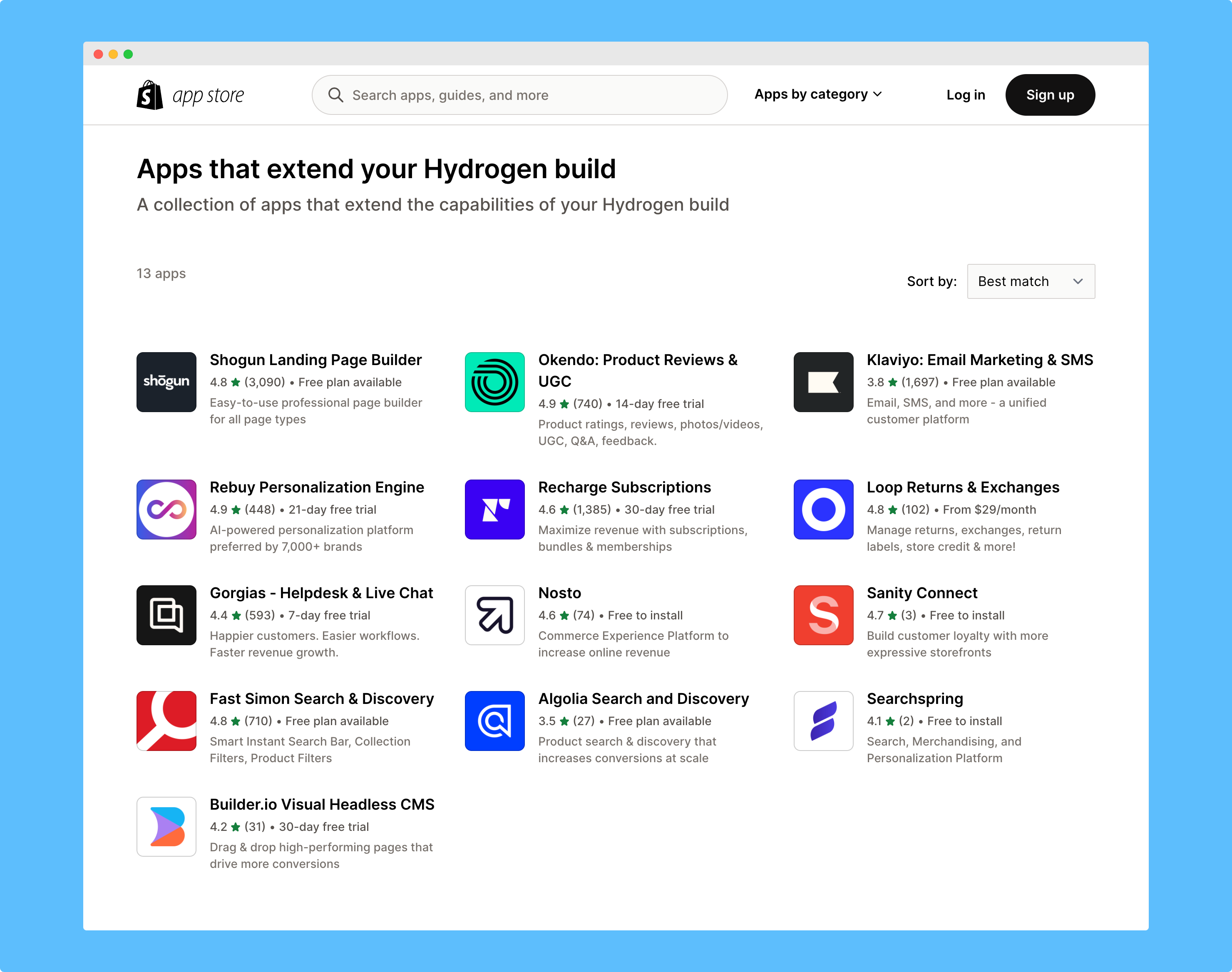Open the Builder.io app icon

point(166,826)
